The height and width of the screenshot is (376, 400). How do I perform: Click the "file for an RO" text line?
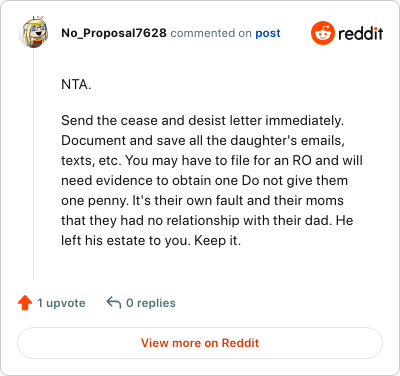click(212, 160)
